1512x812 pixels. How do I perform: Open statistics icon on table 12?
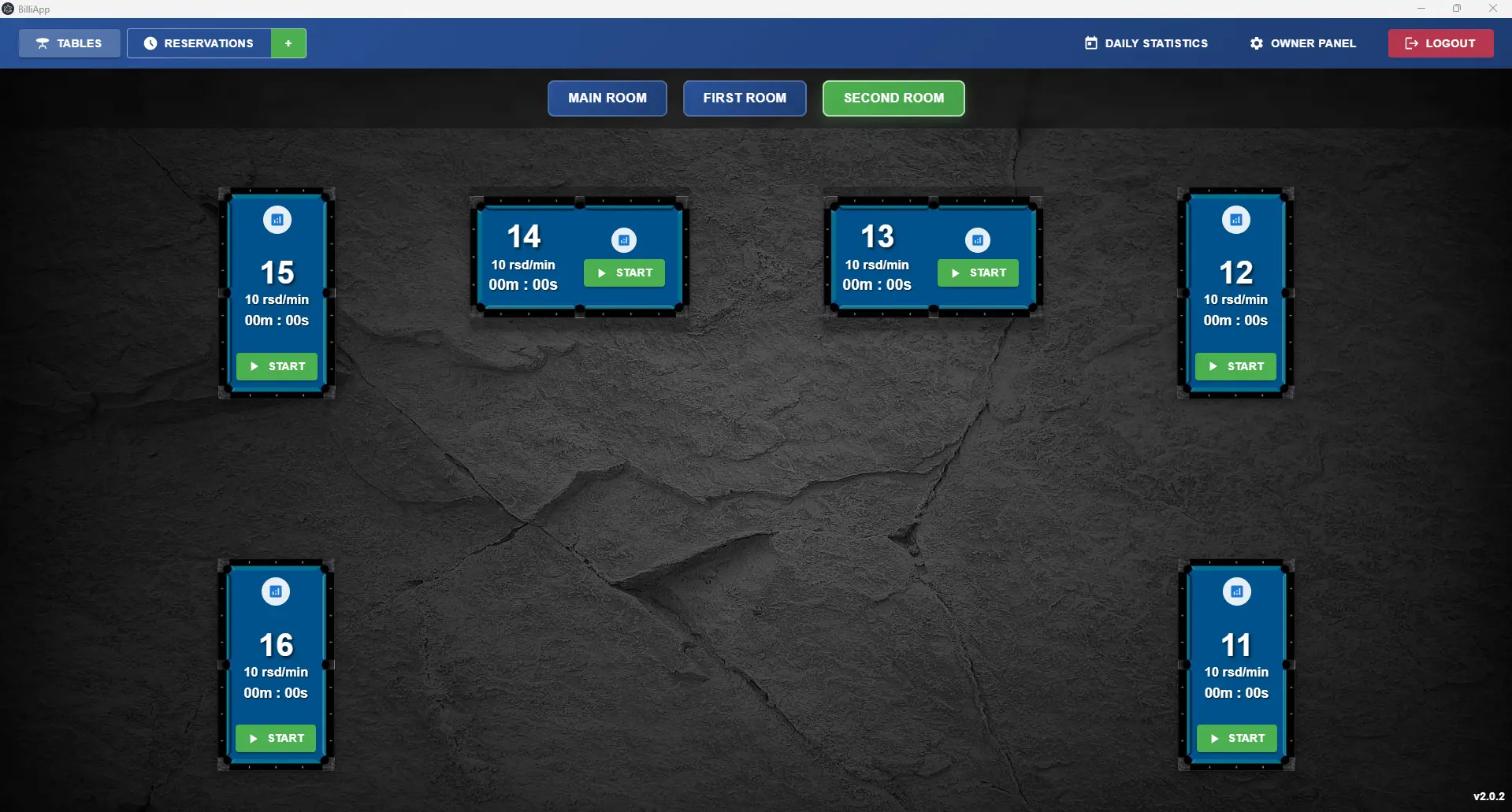[x=1235, y=221]
